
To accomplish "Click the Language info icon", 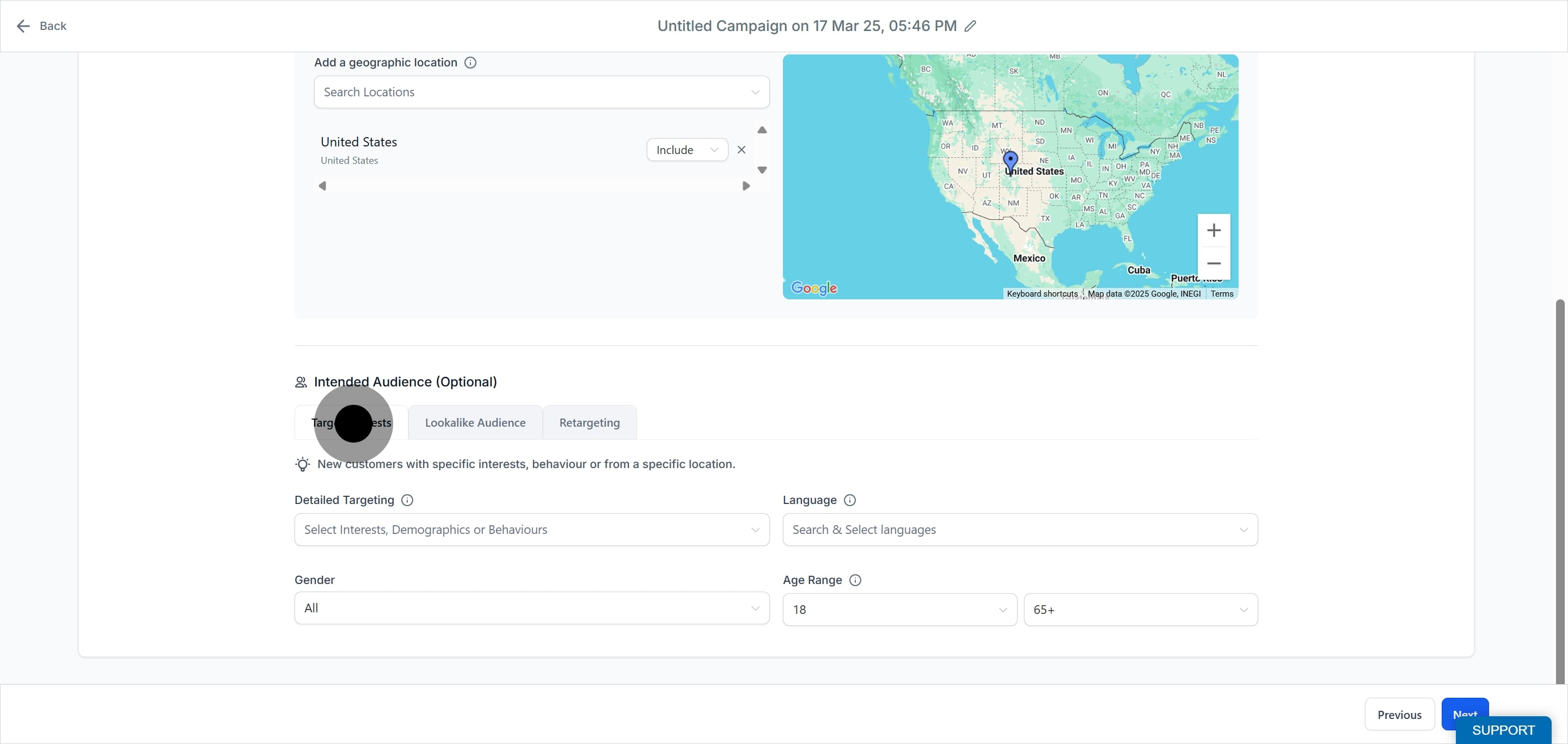I will (850, 500).
